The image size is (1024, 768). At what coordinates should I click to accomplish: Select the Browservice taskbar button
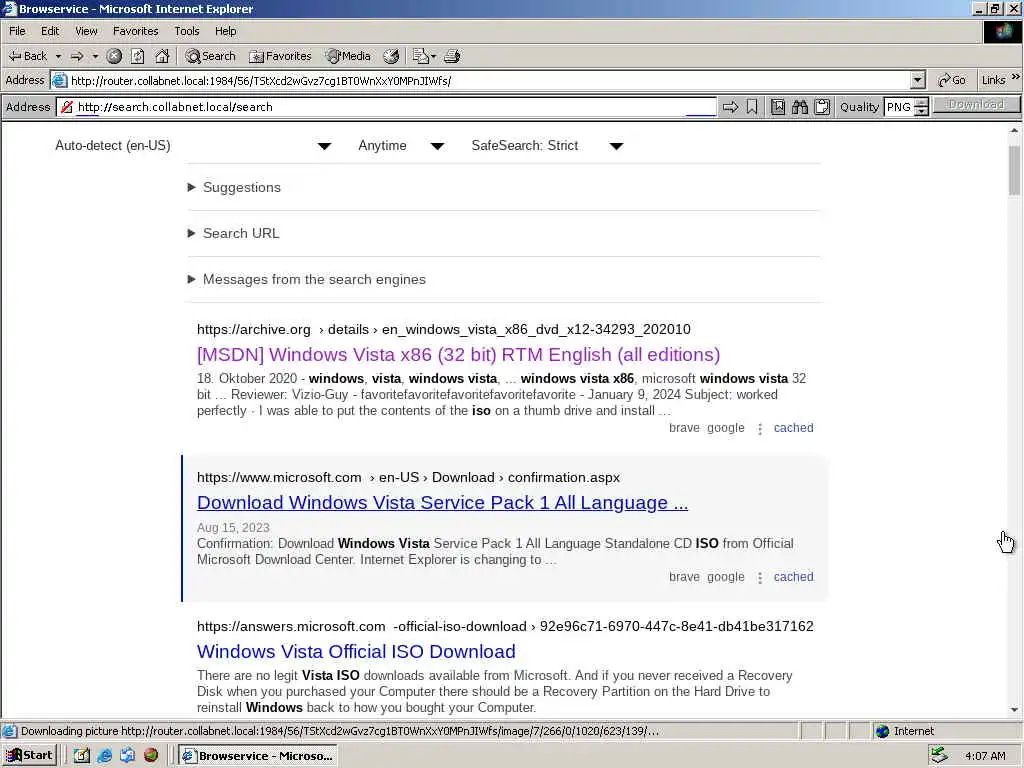tap(258, 756)
